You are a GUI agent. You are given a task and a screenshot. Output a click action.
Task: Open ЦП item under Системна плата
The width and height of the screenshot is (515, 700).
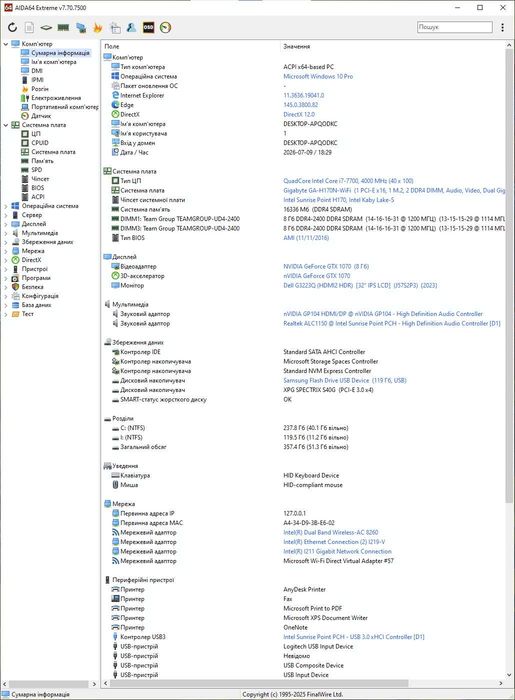pos(36,134)
